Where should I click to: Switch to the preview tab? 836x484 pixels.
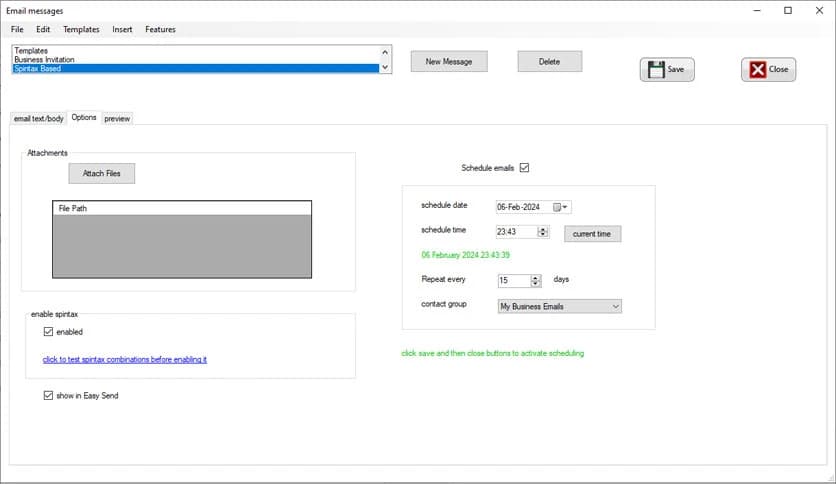pyautogui.click(x=117, y=118)
